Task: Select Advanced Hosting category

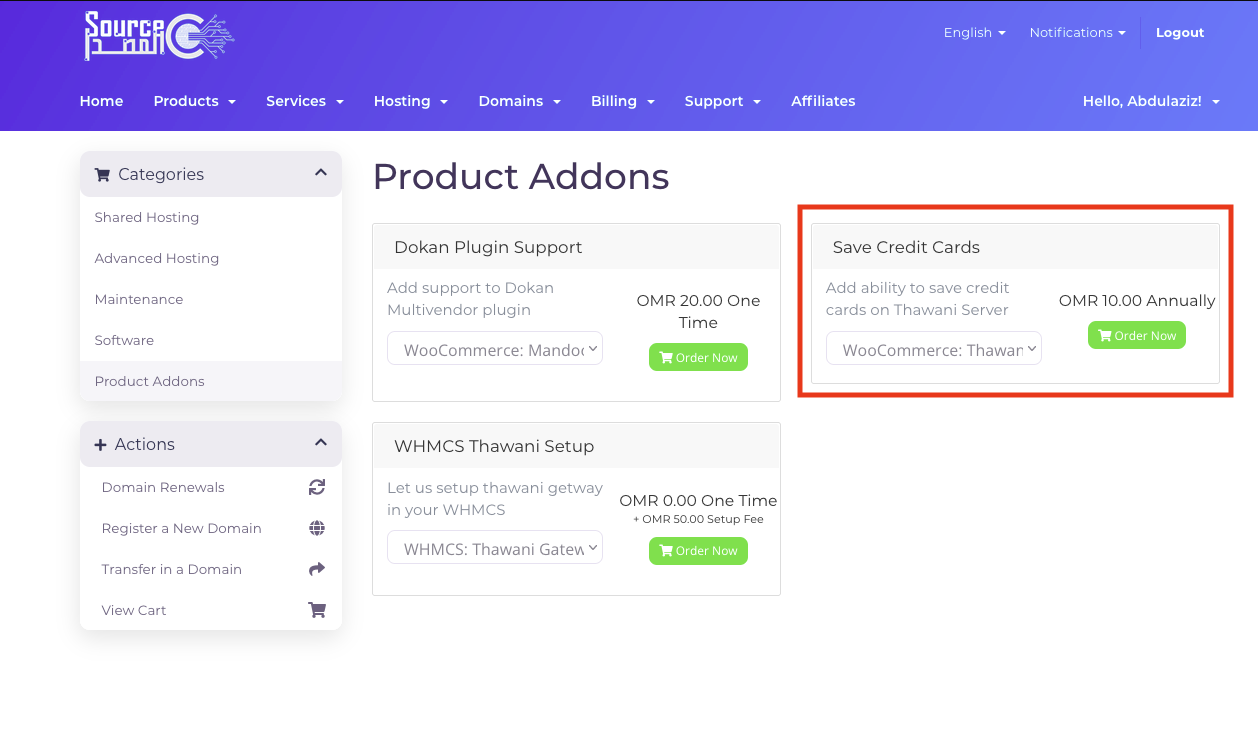Action: pos(211,258)
